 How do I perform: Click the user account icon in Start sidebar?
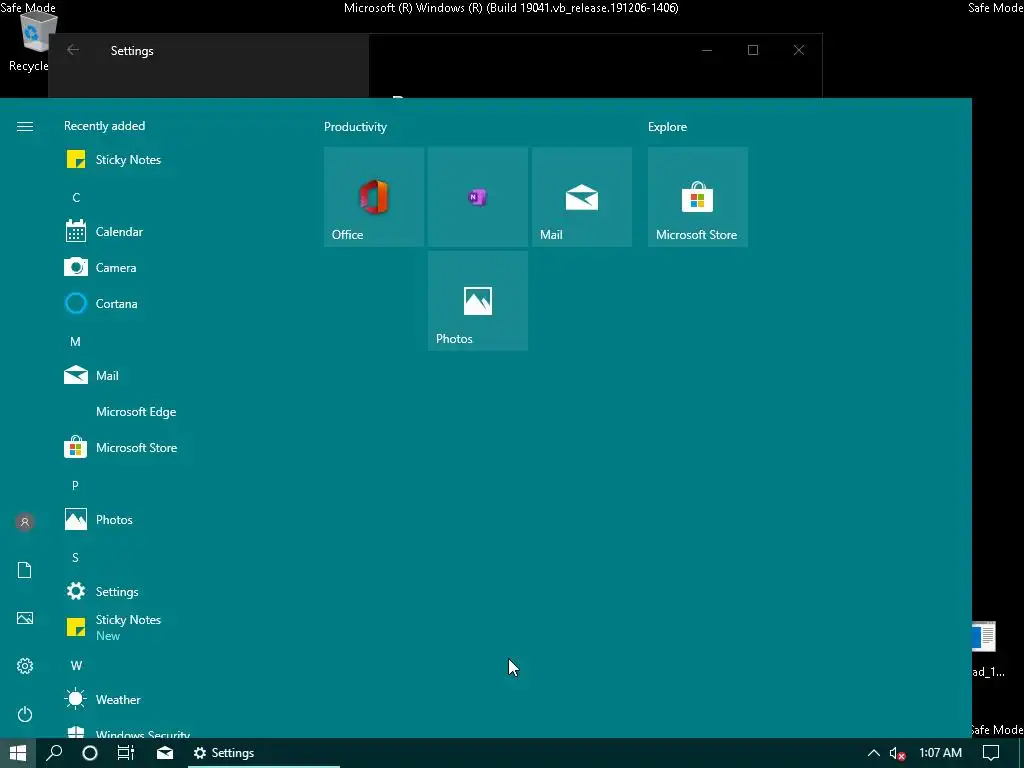25,522
